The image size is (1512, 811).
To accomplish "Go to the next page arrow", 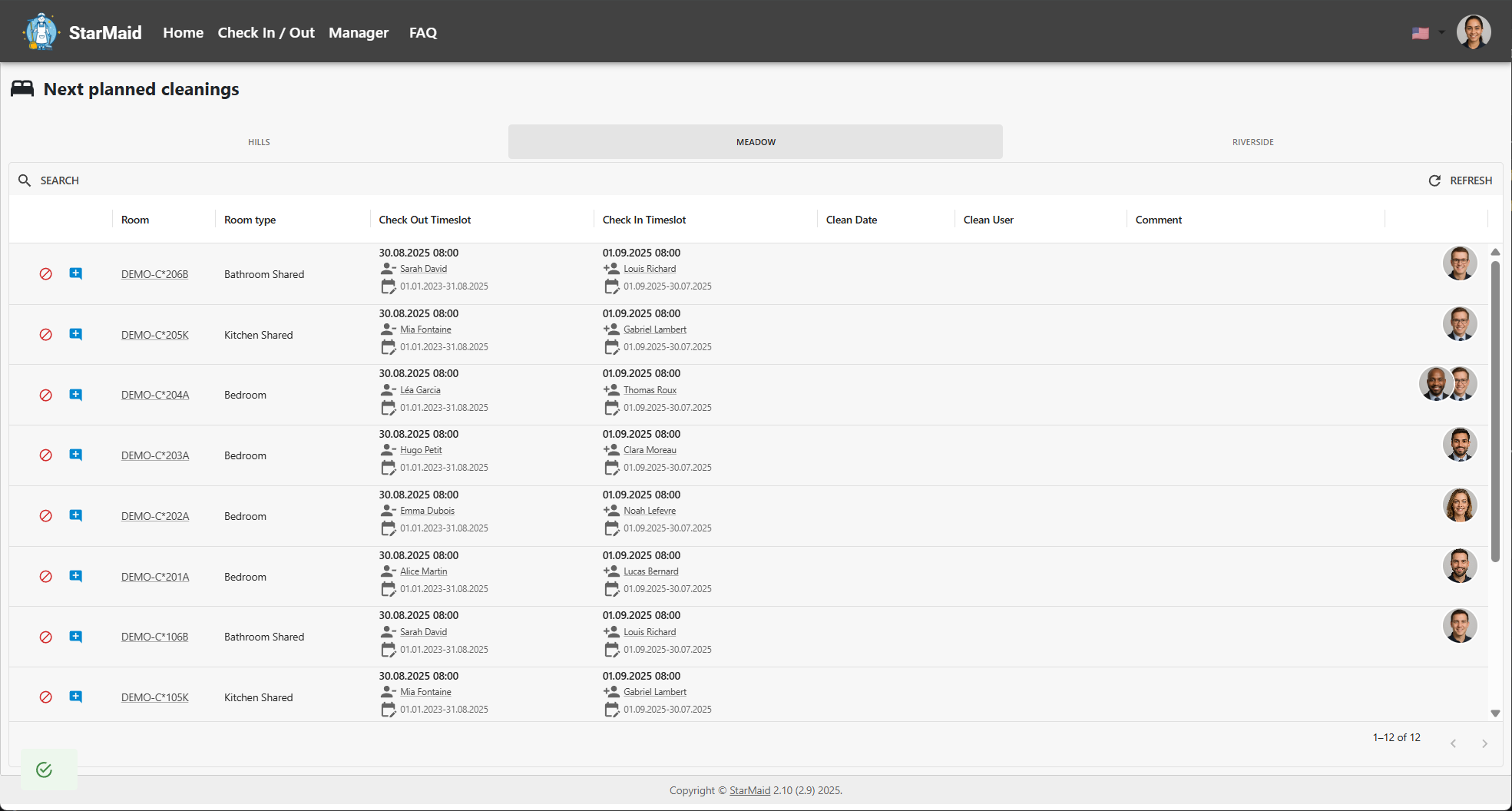I will (1485, 743).
